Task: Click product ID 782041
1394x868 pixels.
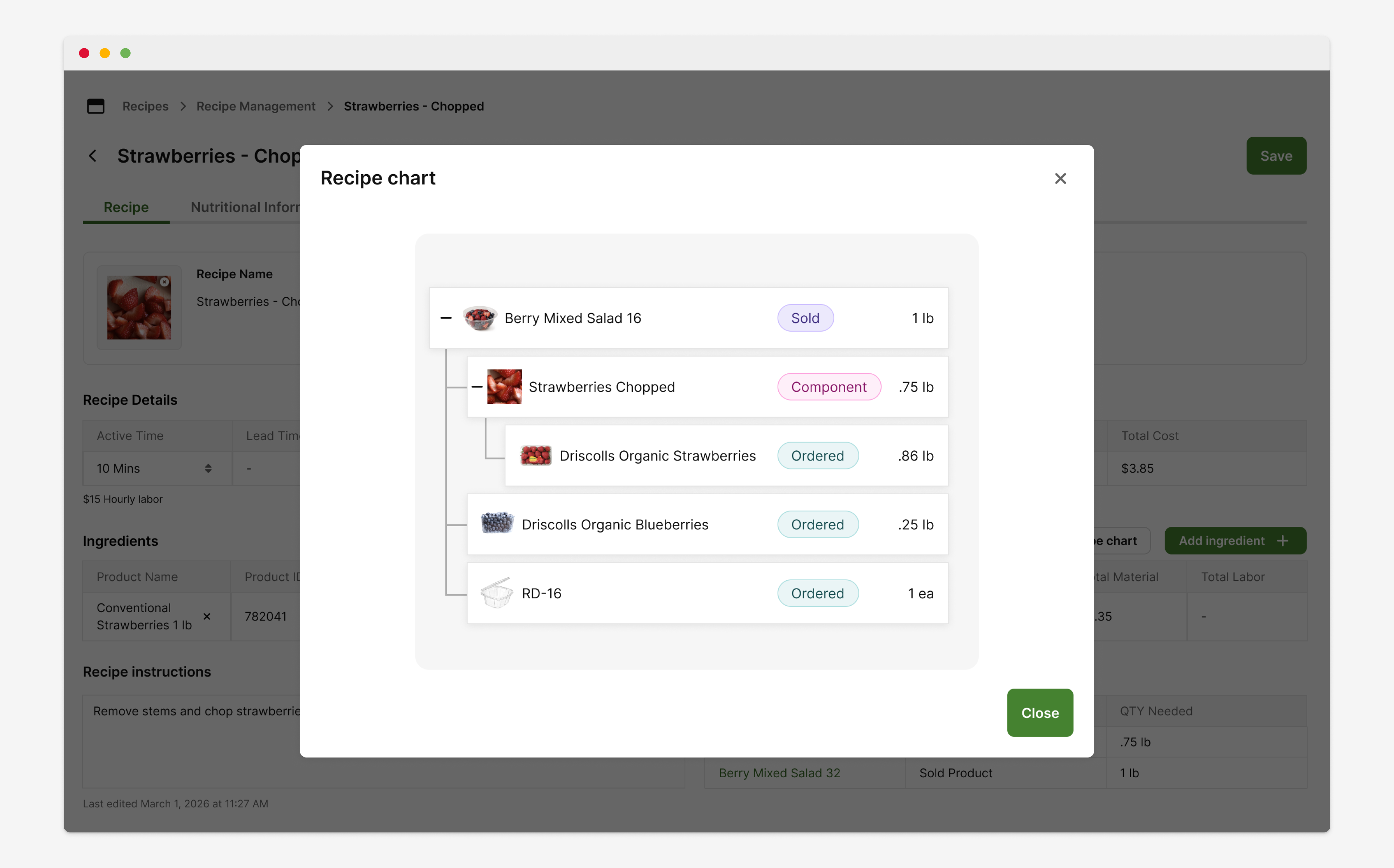Action: [x=265, y=617]
